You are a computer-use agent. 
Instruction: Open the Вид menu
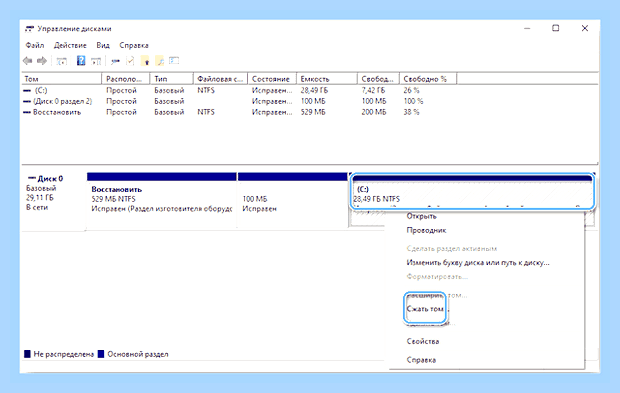tap(103, 45)
